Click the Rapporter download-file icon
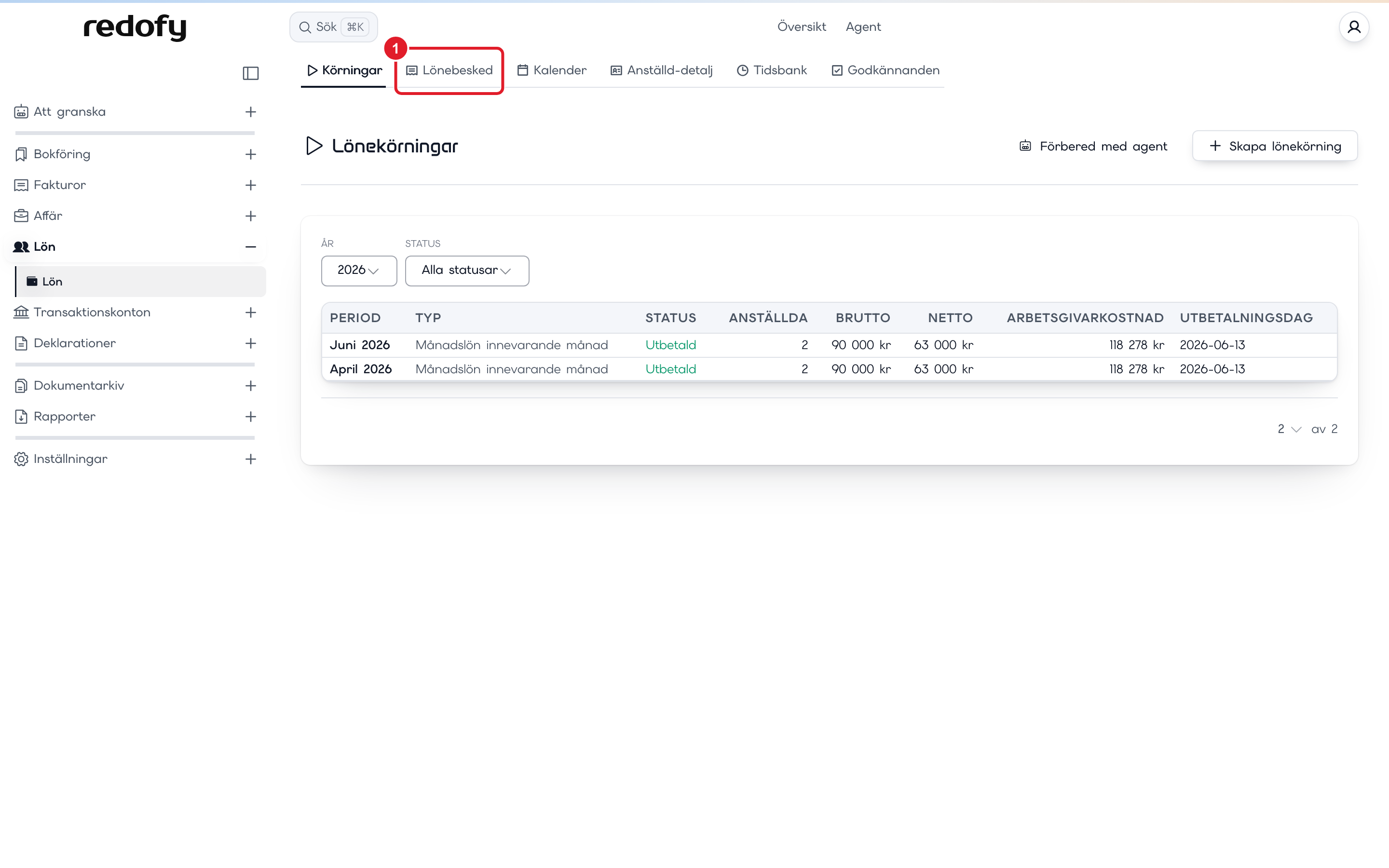This screenshot has width=1389, height=868. (x=21, y=417)
